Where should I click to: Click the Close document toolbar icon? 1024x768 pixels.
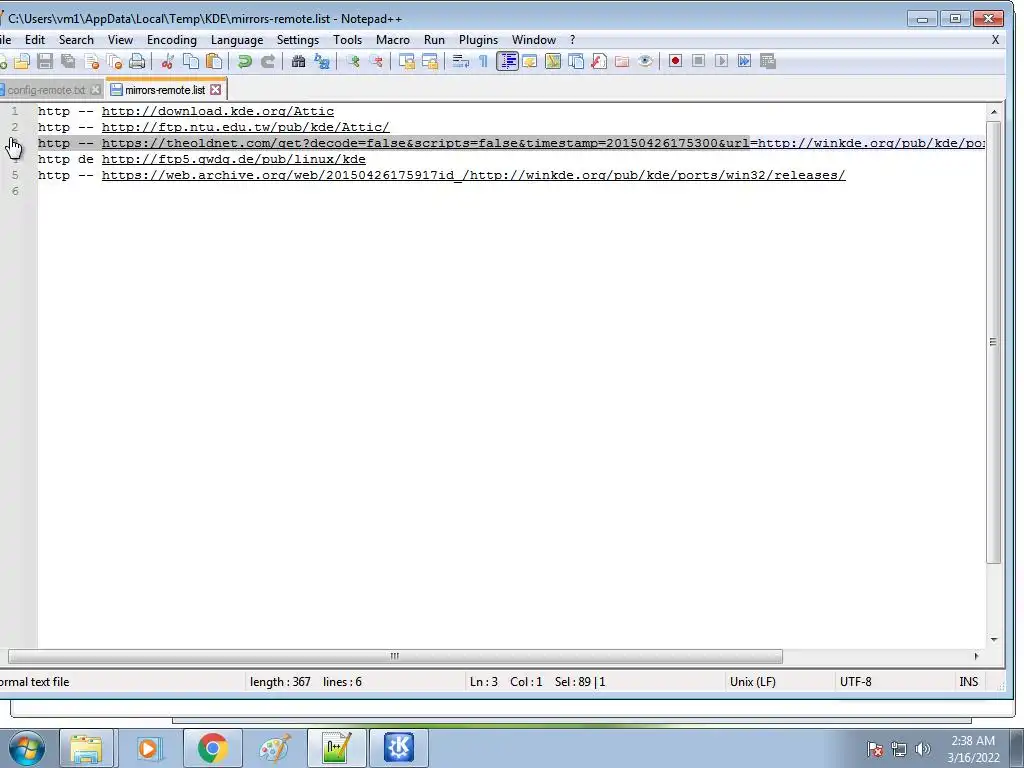click(92, 61)
